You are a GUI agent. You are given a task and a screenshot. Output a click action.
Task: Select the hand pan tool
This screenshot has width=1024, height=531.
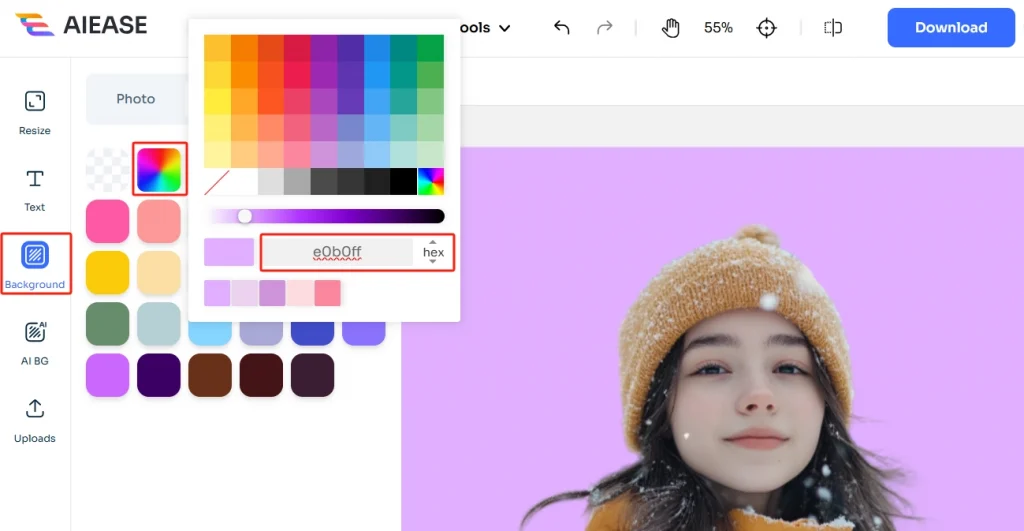(x=671, y=28)
